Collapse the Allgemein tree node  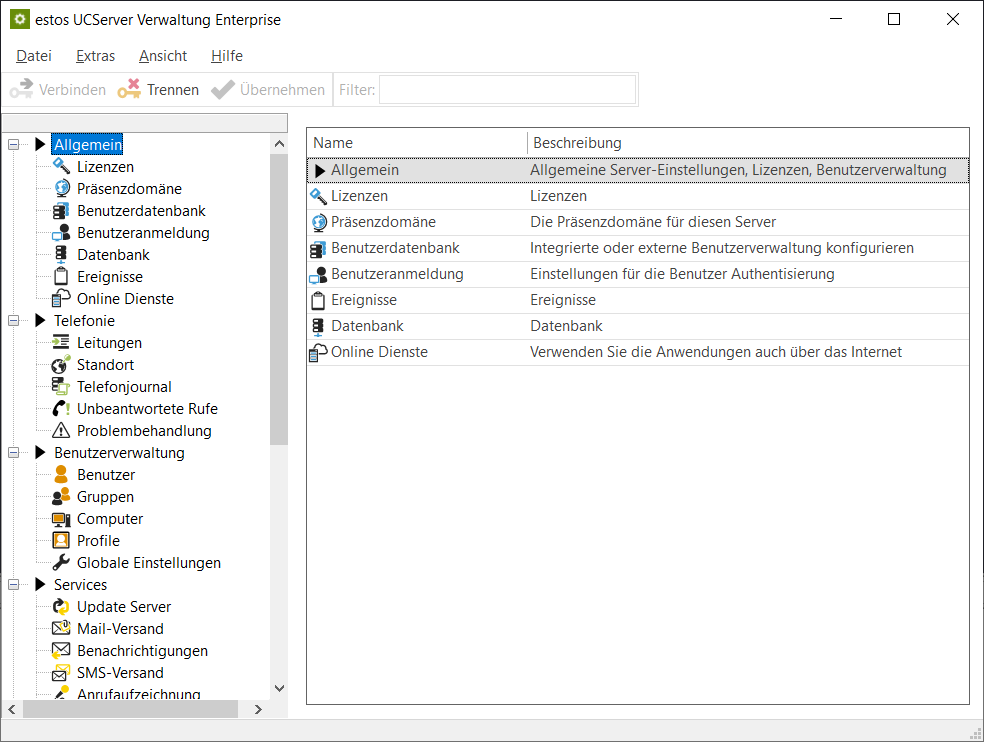click(x=14, y=145)
